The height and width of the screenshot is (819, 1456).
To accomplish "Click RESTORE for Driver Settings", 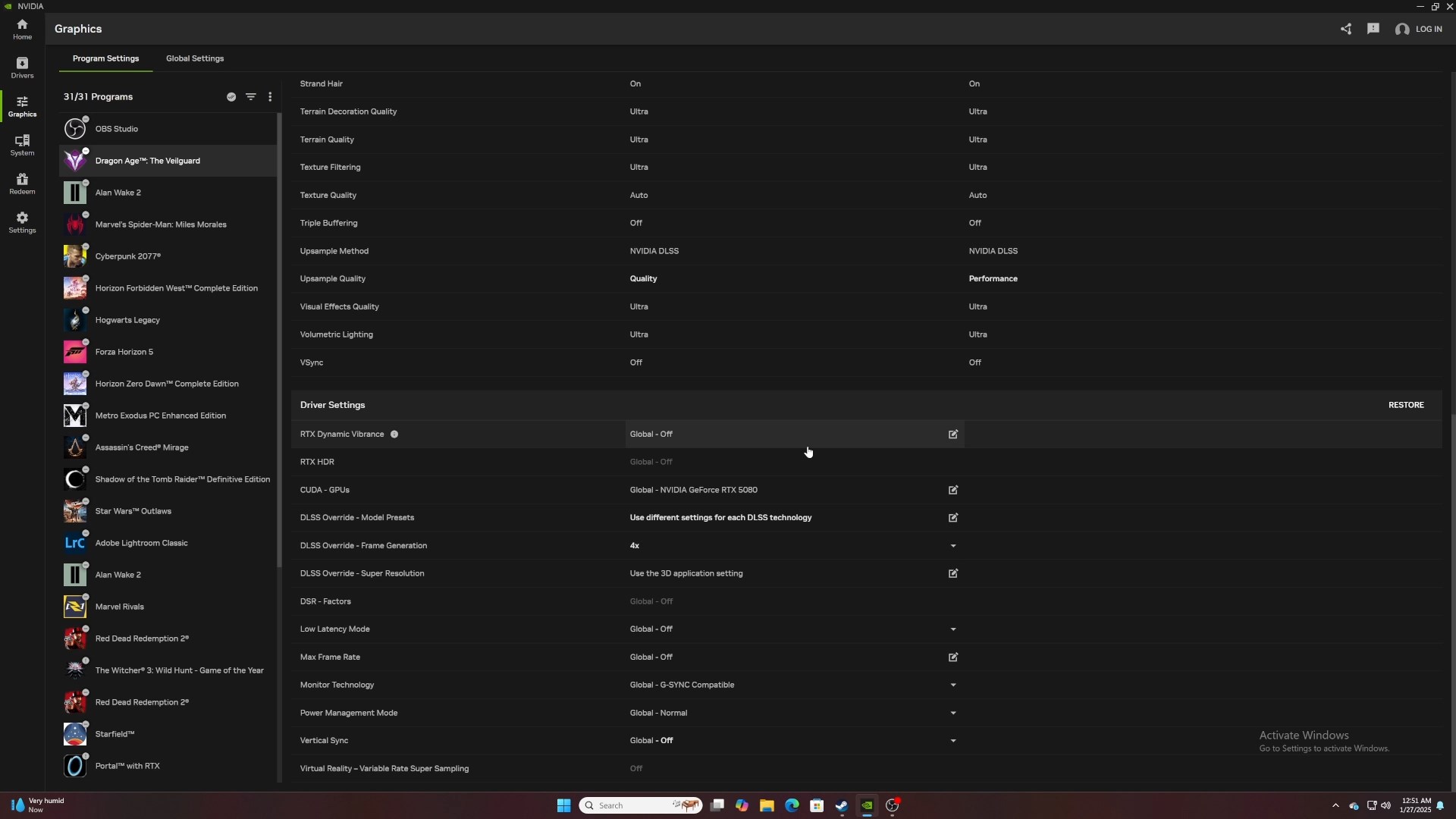I will coord(1405,405).
